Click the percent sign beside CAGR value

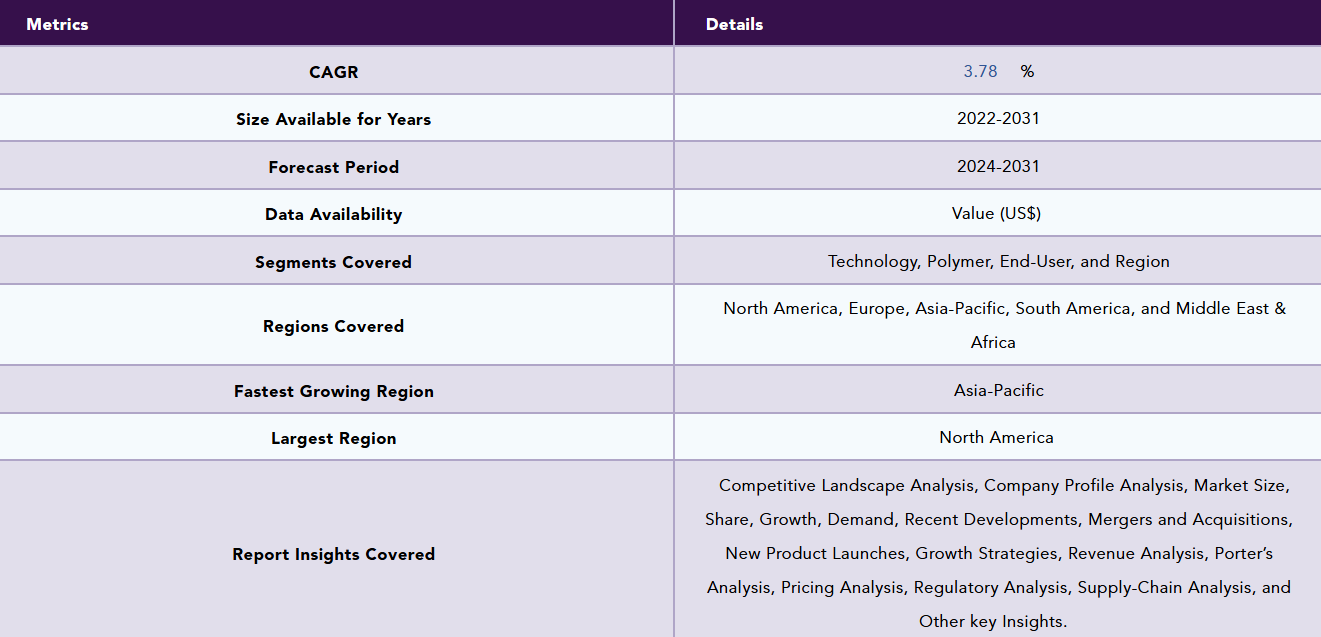coord(1027,71)
